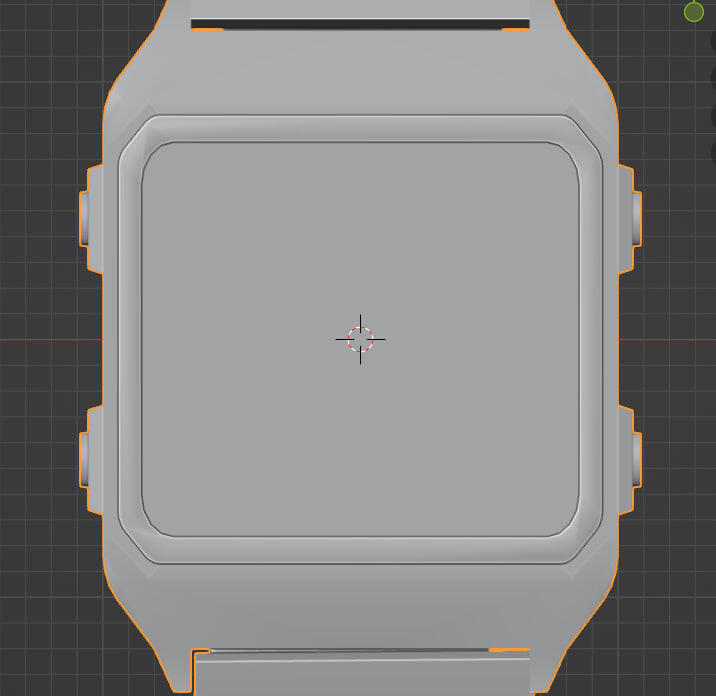Click the strap segment at the bottom
The width and height of the screenshot is (716, 696).
pos(360,675)
